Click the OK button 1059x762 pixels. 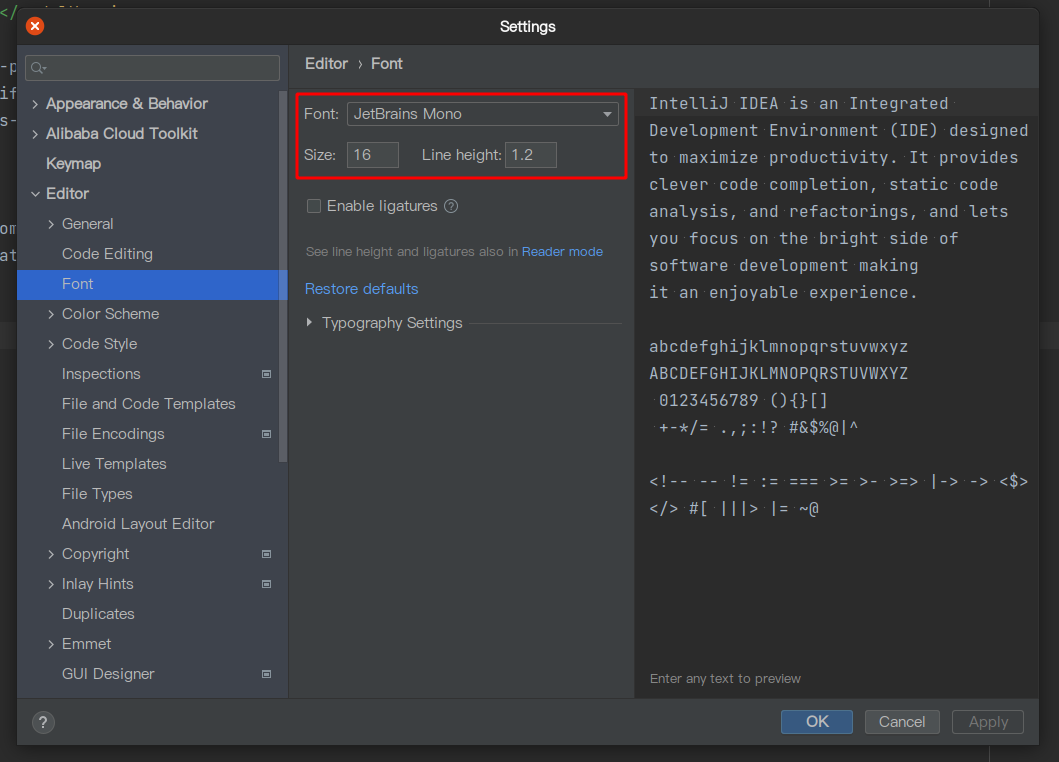click(x=817, y=721)
